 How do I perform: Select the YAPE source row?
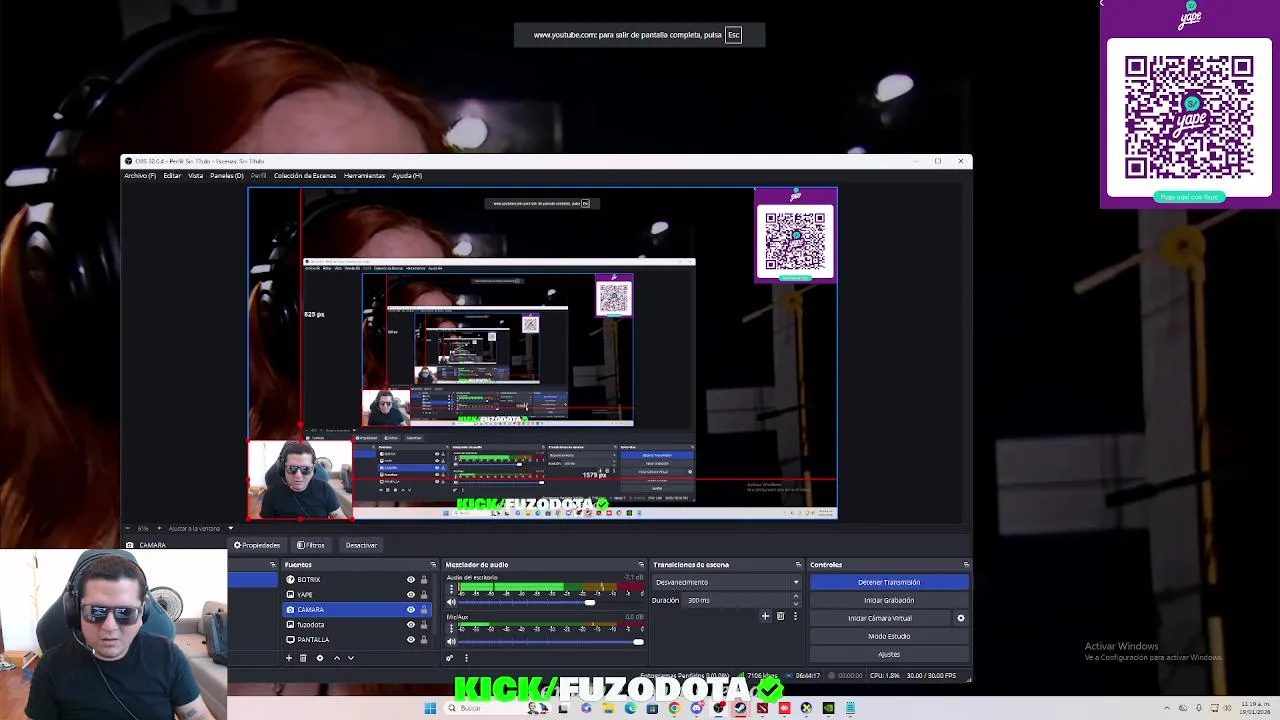(x=358, y=595)
